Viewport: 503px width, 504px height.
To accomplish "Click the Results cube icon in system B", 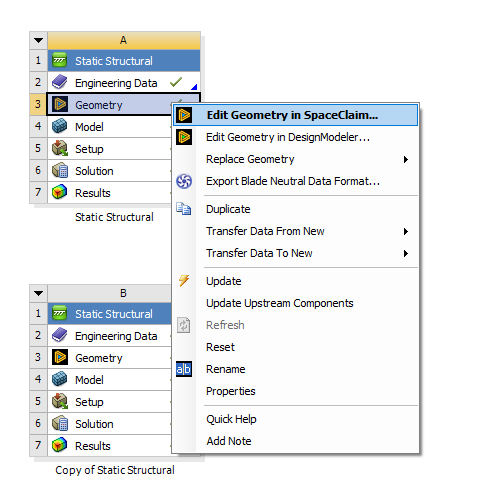I will pos(60,445).
